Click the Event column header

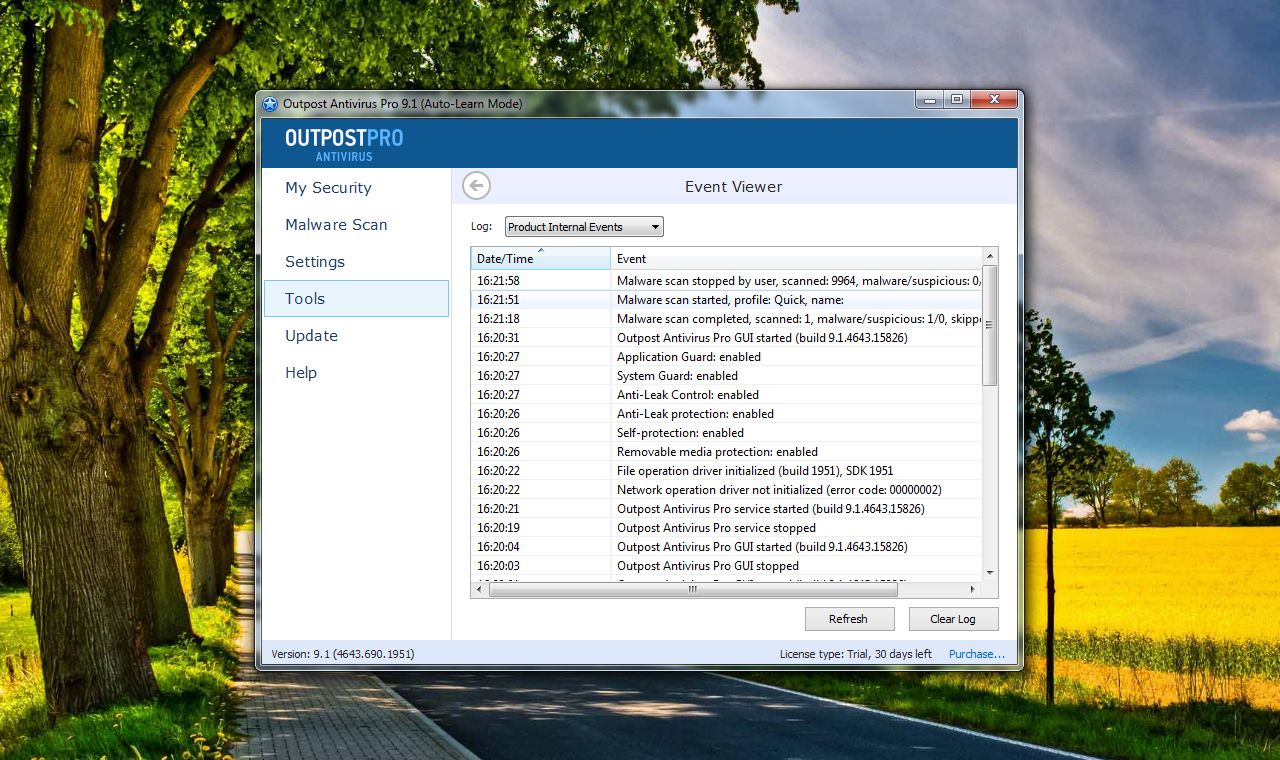(797, 258)
